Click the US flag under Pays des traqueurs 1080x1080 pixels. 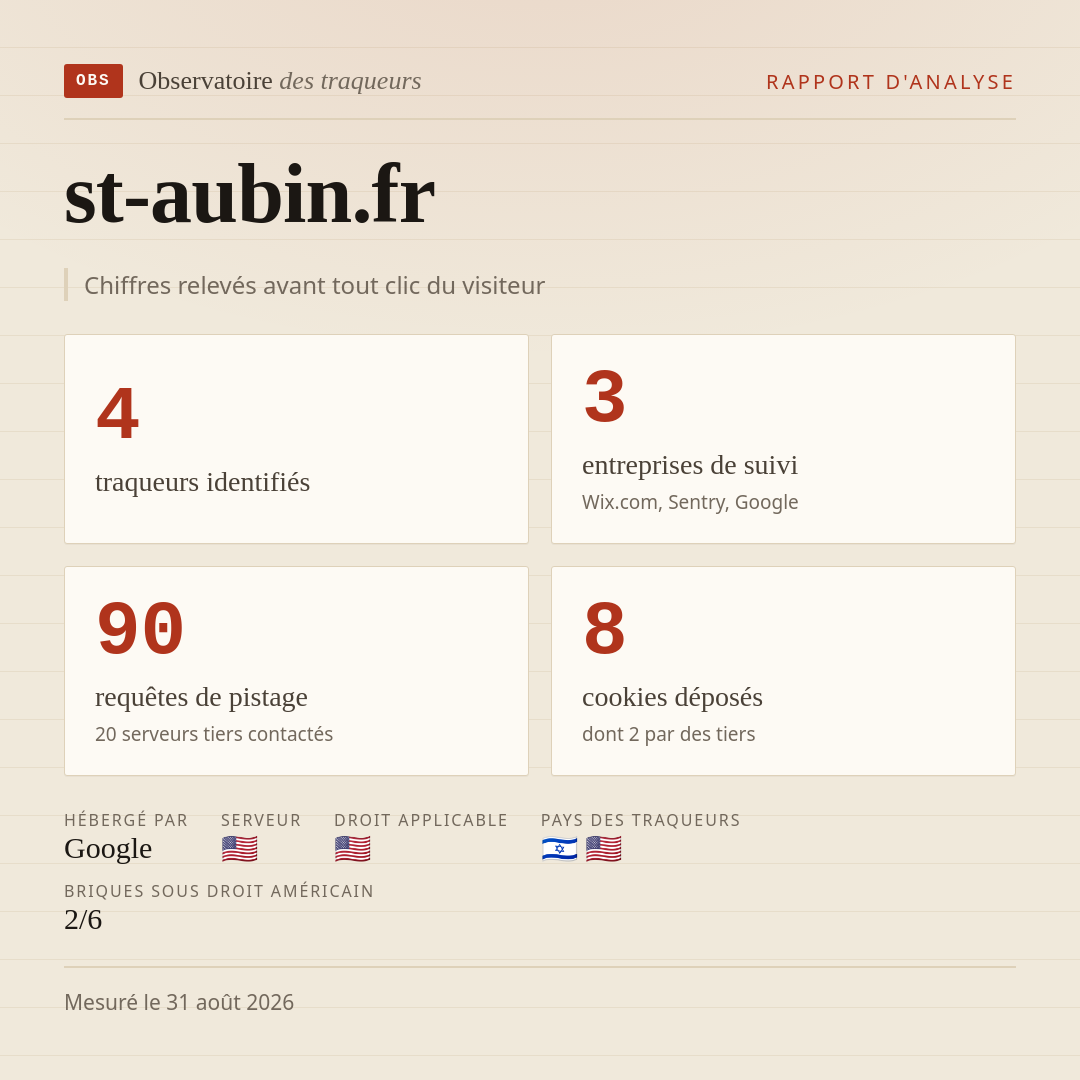(604, 849)
